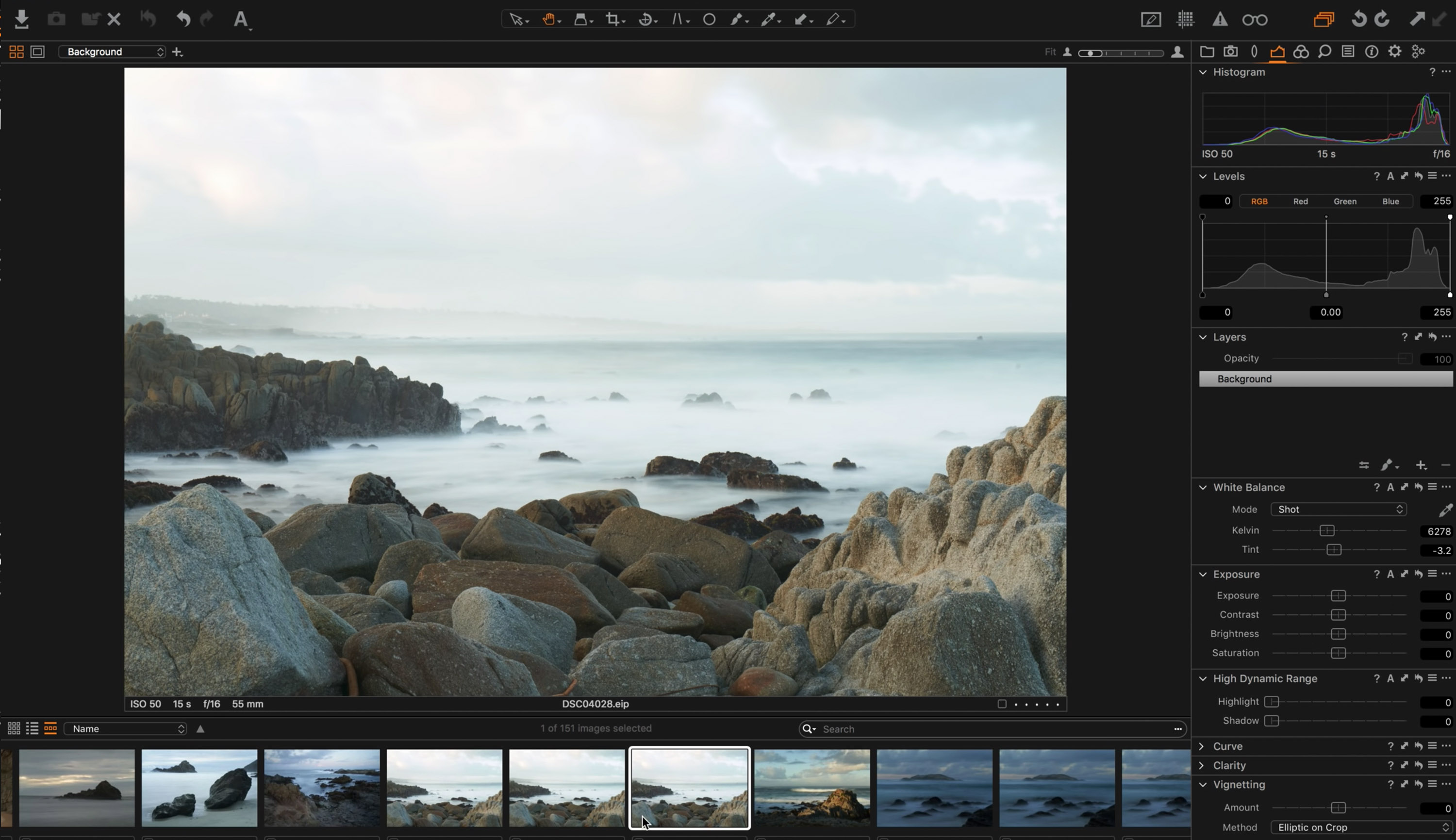Select the Red channel tab in Levels
The width and height of the screenshot is (1456, 840).
point(1300,201)
